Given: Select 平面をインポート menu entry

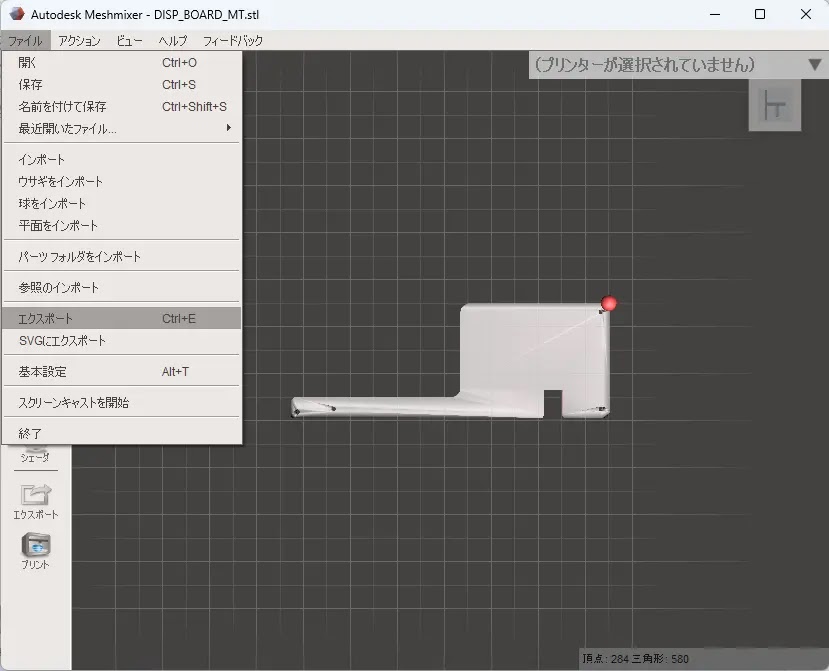Looking at the screenshot, I should 122,226.
